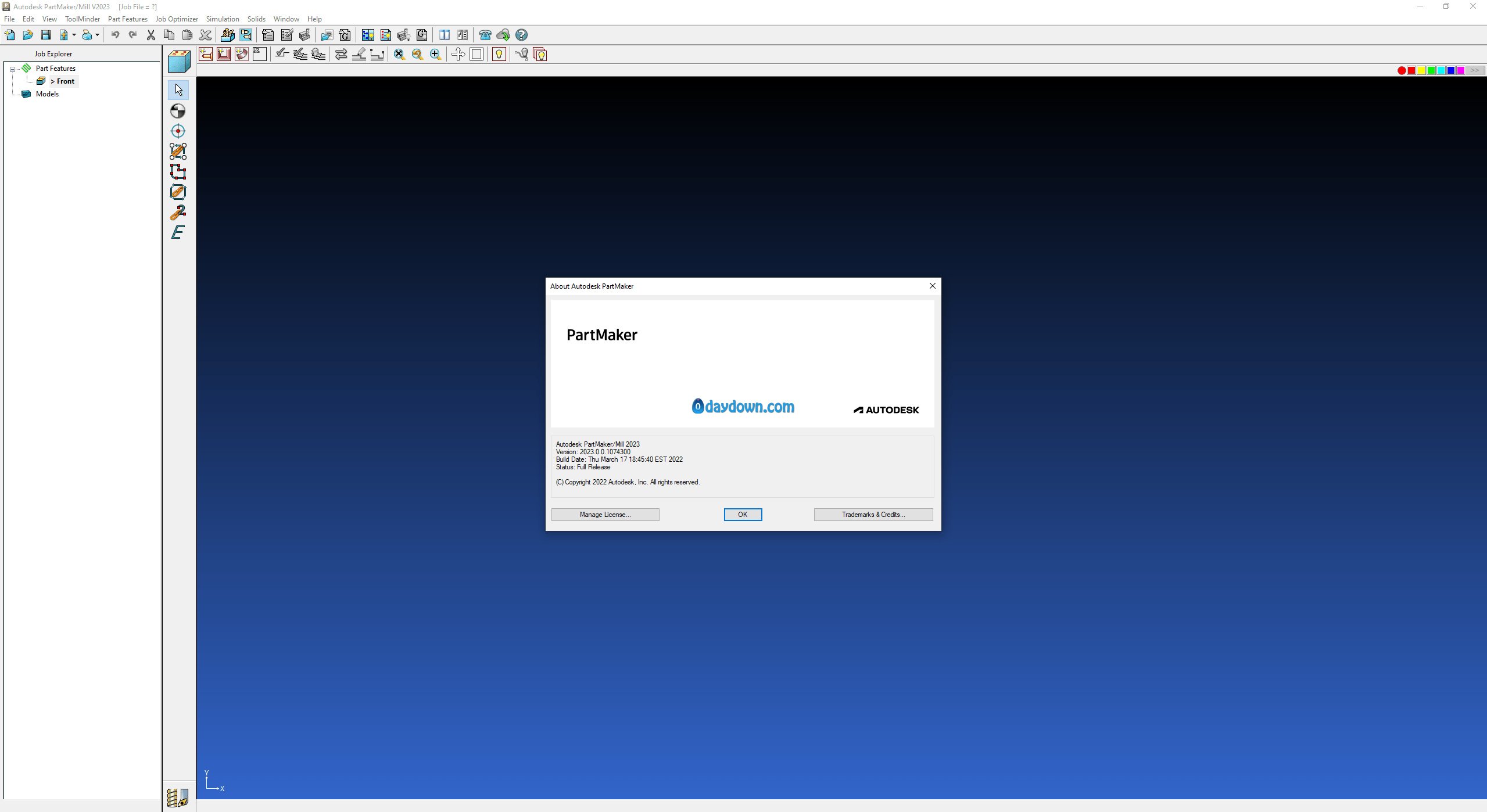The width and height of the screenshot is (1487, 812).
Task: Click the four-way pan arrows icon
Action: click(x=458, y=55)
